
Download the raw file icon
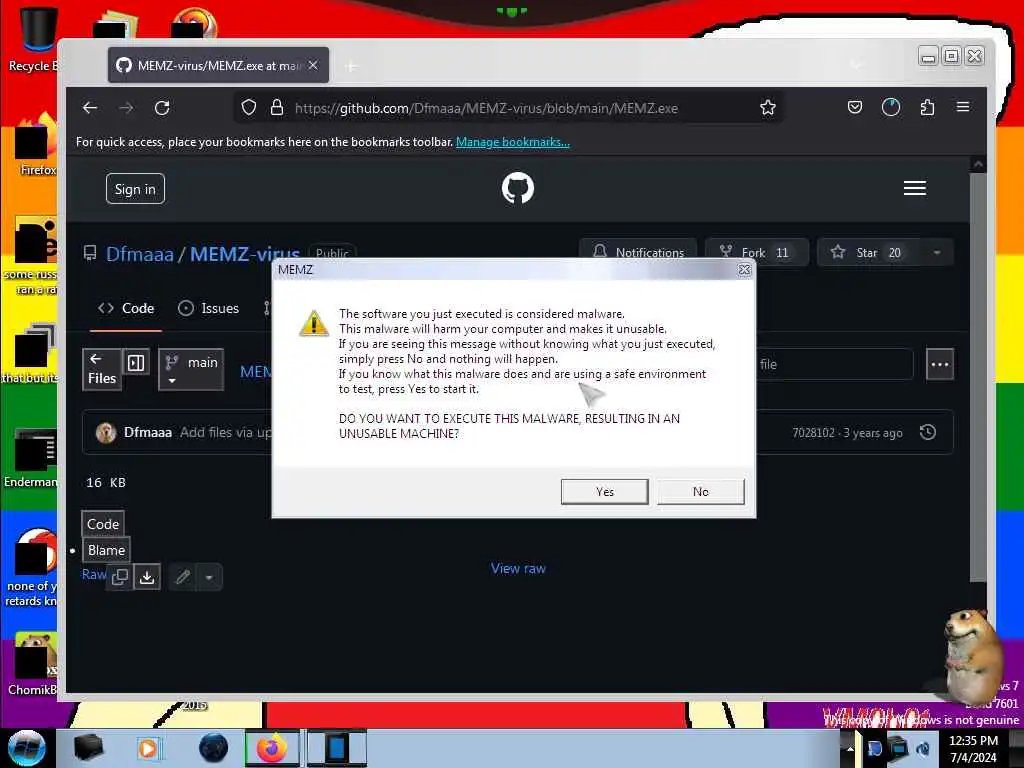[147, 577]
